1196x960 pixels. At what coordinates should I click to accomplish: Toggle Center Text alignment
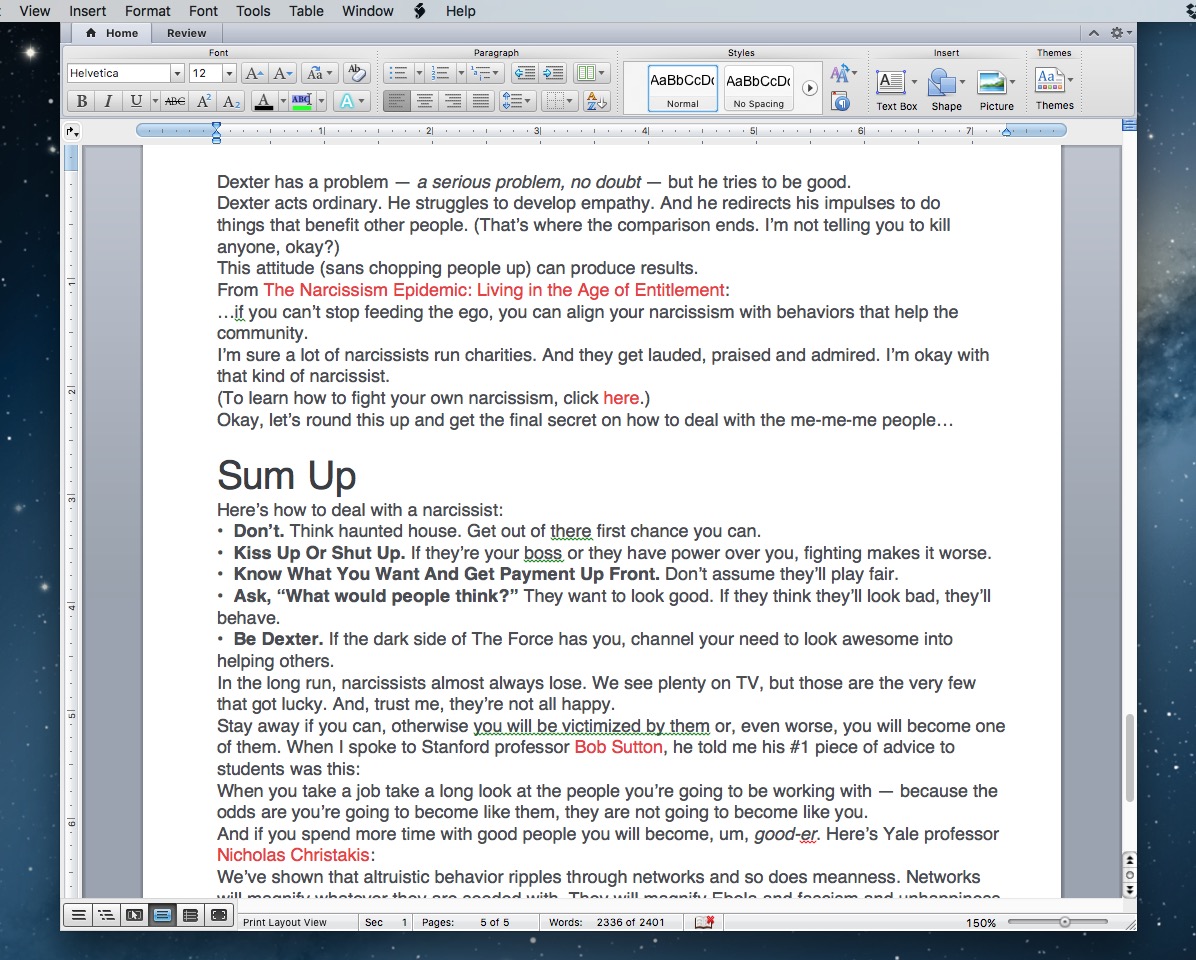(424, 101)
